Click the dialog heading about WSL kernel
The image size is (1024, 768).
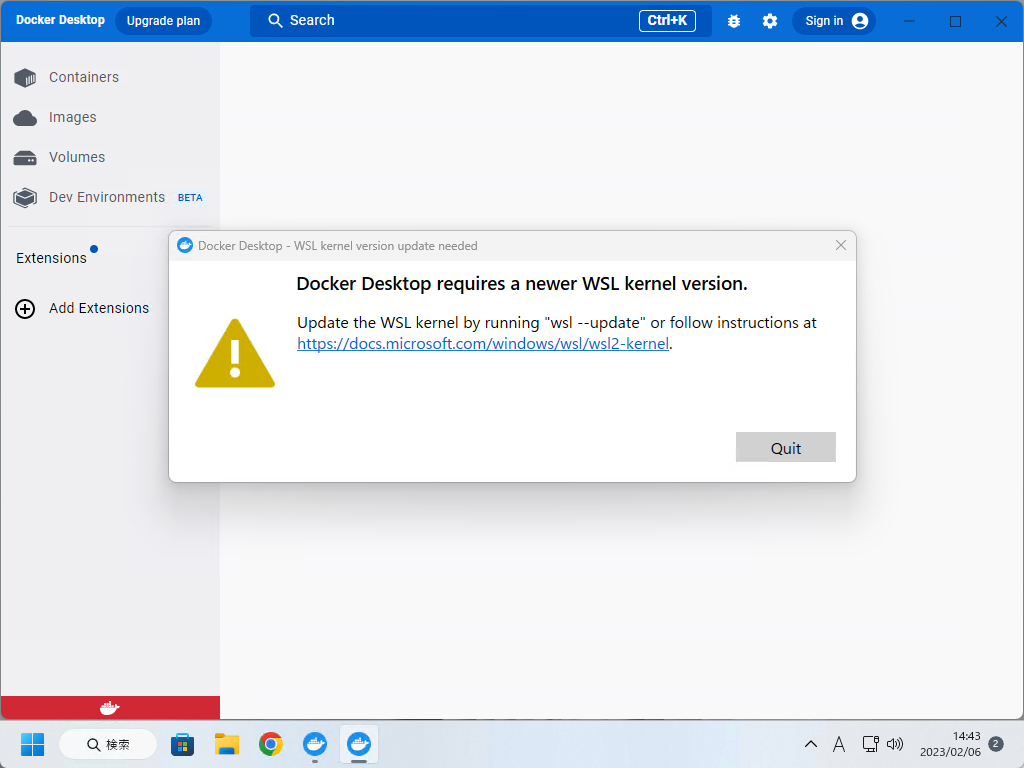(x=522, y=284)
